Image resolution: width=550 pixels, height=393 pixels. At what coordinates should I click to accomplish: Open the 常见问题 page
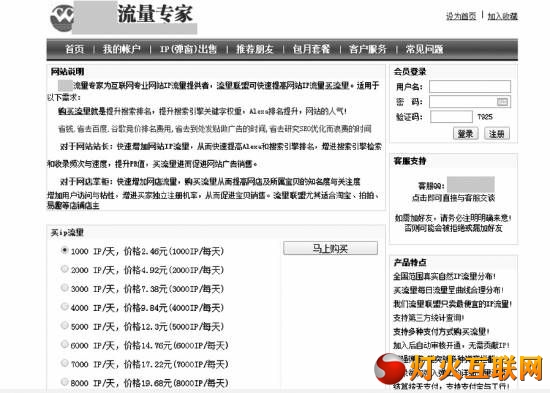click(x=424, y=49)
